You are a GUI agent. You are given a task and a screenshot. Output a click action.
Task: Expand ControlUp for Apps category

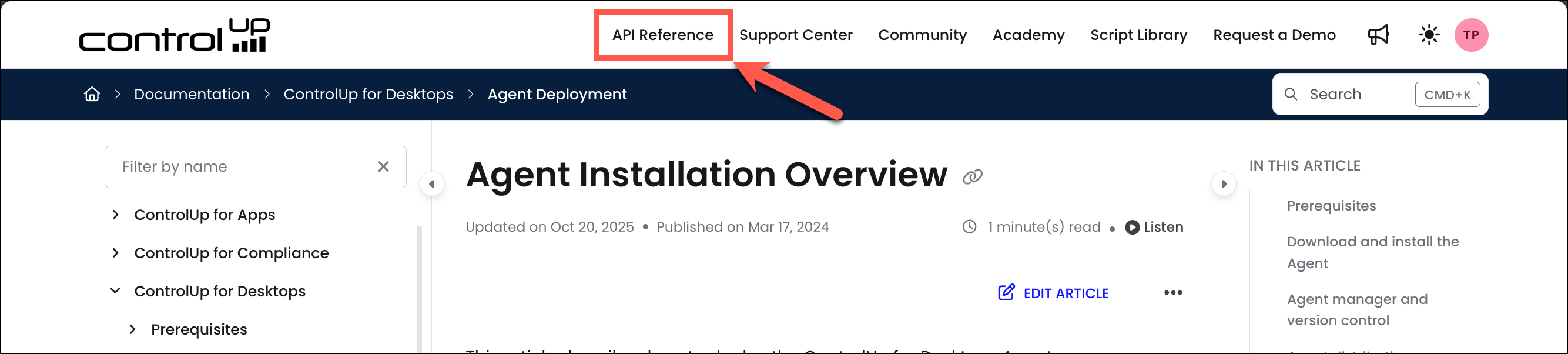[x=116, y=215]
